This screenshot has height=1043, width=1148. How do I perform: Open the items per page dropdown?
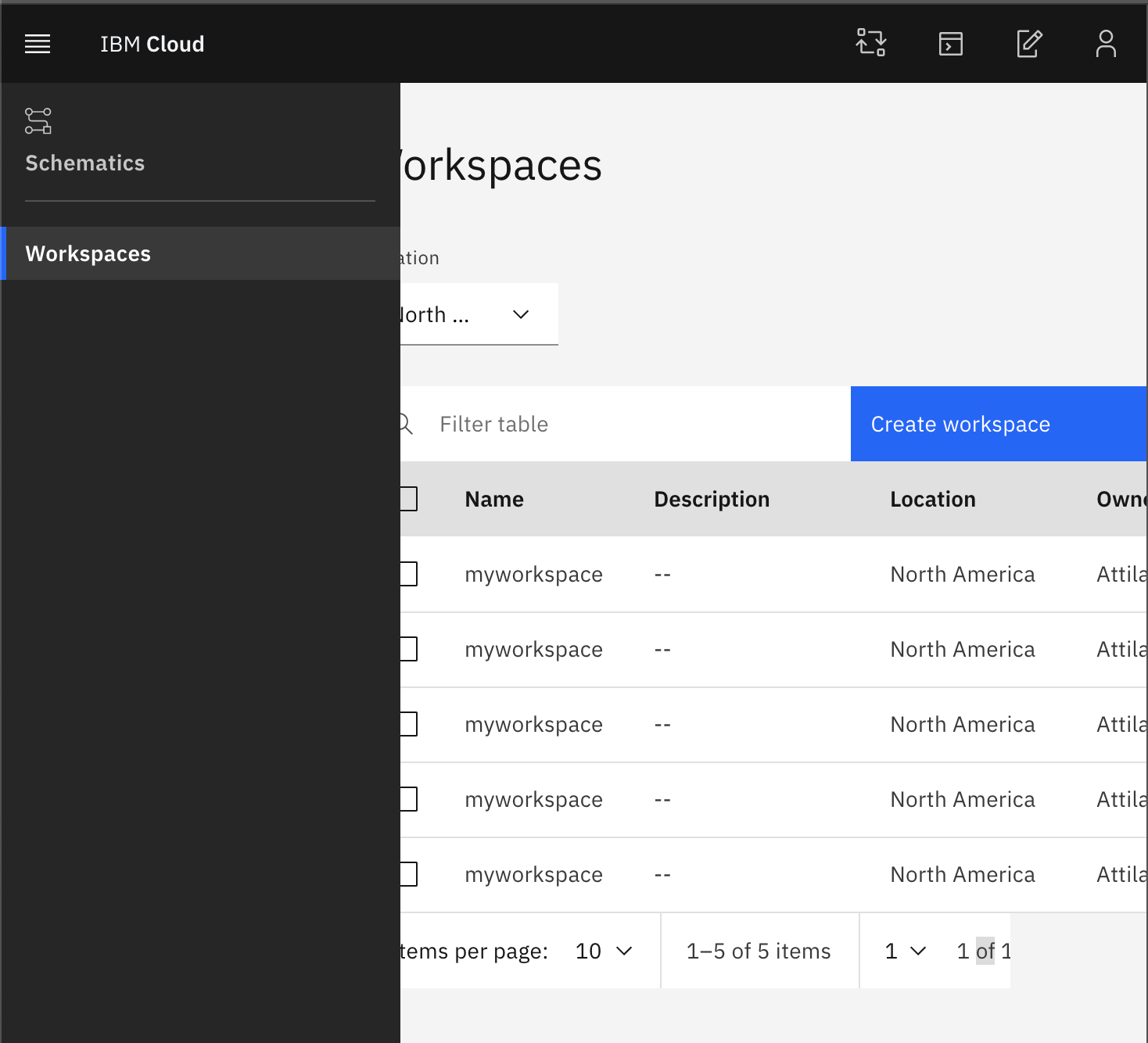click(604, 951)
